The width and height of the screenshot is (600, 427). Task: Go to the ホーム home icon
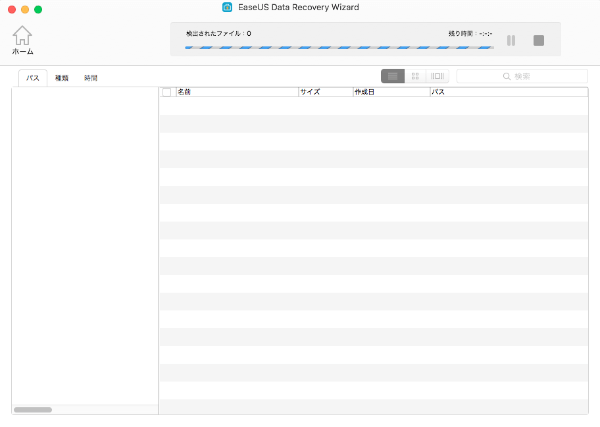(x=22, y=40)
